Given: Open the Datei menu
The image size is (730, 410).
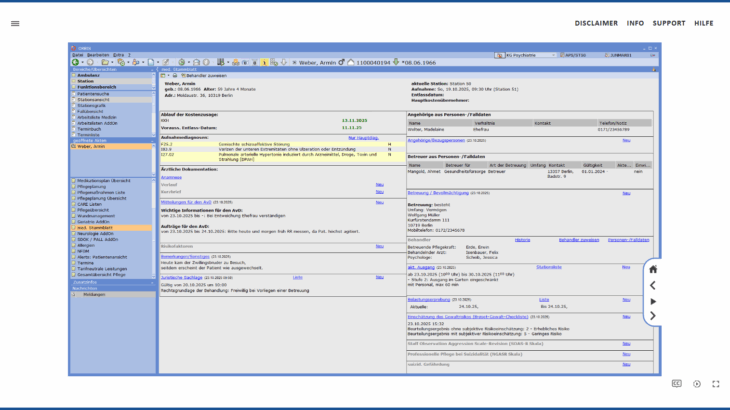Looking at the screenshot, I should point(77,54).
